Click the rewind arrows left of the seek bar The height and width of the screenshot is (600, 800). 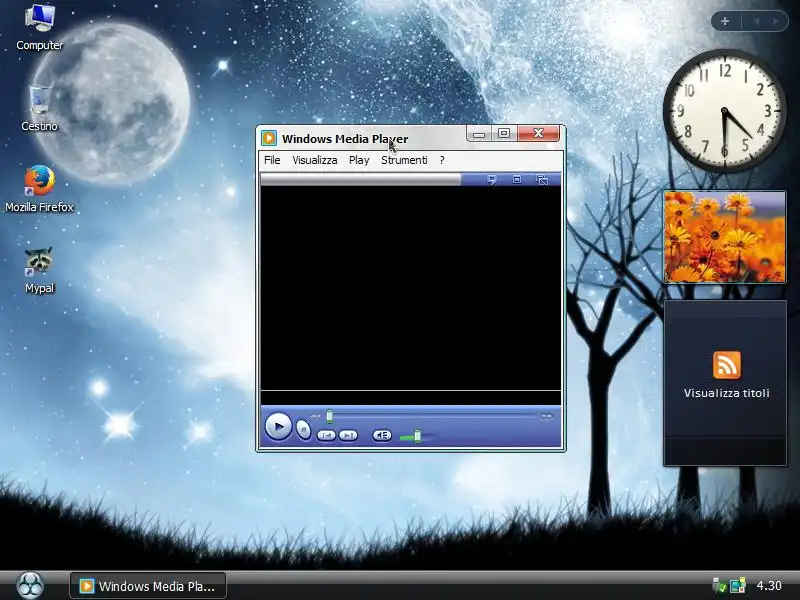coord(316,416)
